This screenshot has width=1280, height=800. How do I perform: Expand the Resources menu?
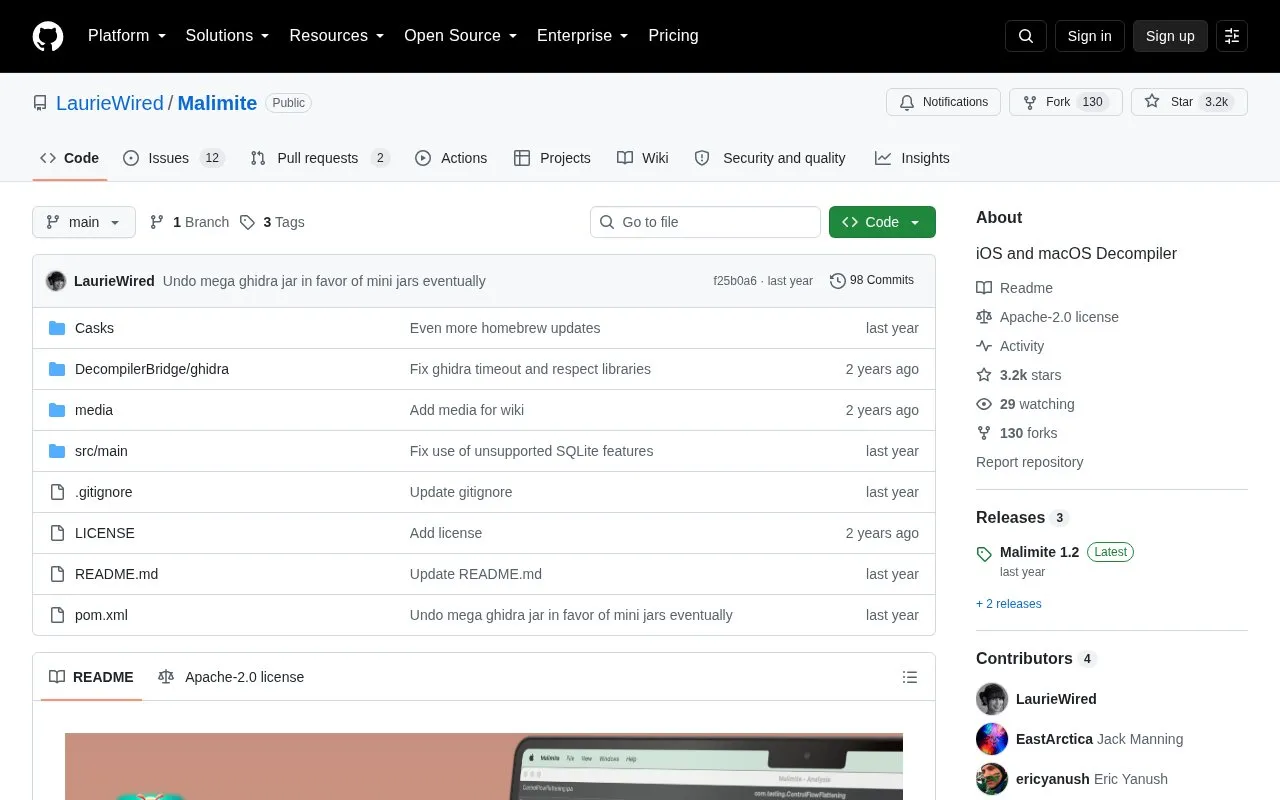click(337, 36)
